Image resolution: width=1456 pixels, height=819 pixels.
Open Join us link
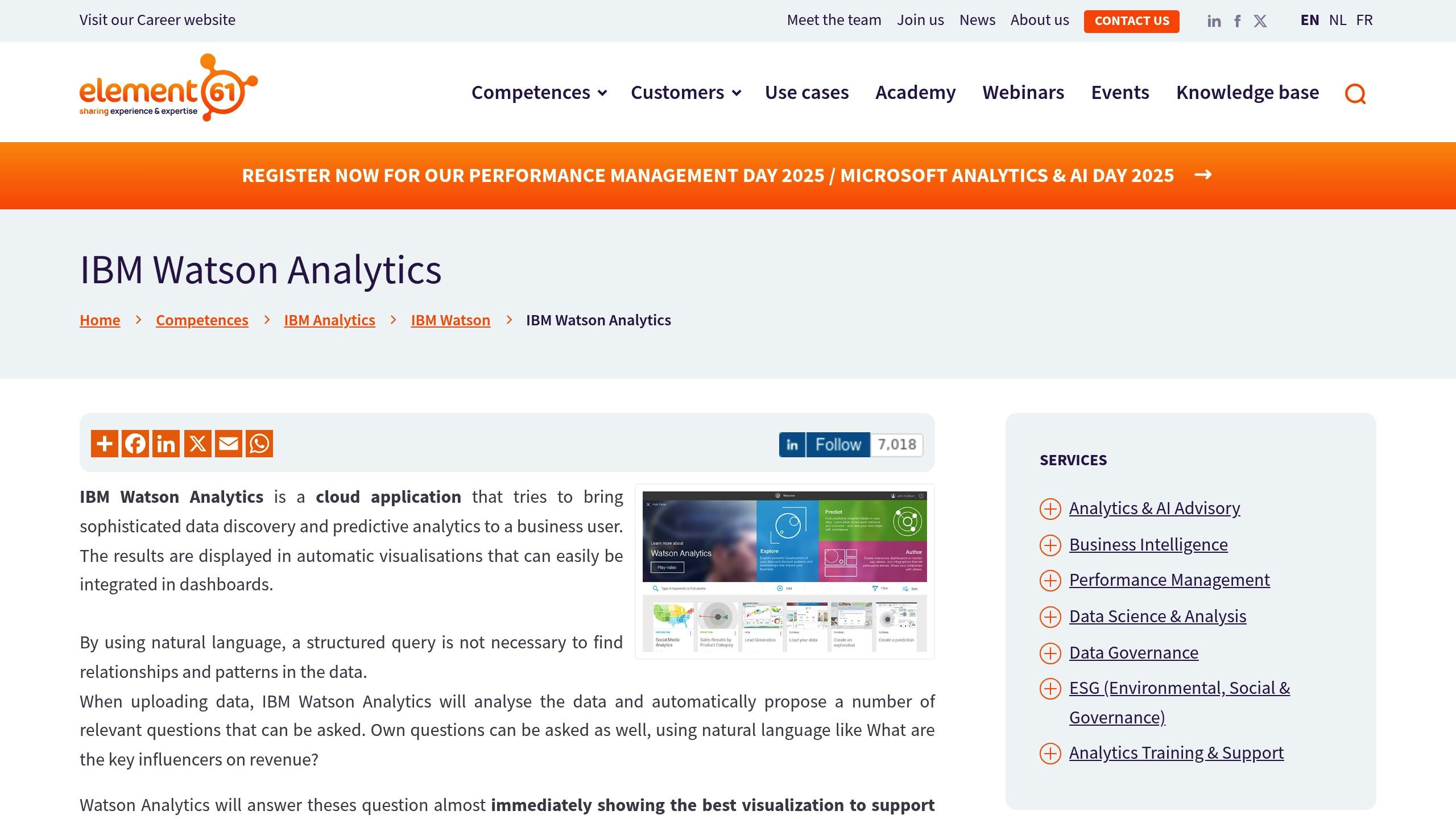pos(920,20)
